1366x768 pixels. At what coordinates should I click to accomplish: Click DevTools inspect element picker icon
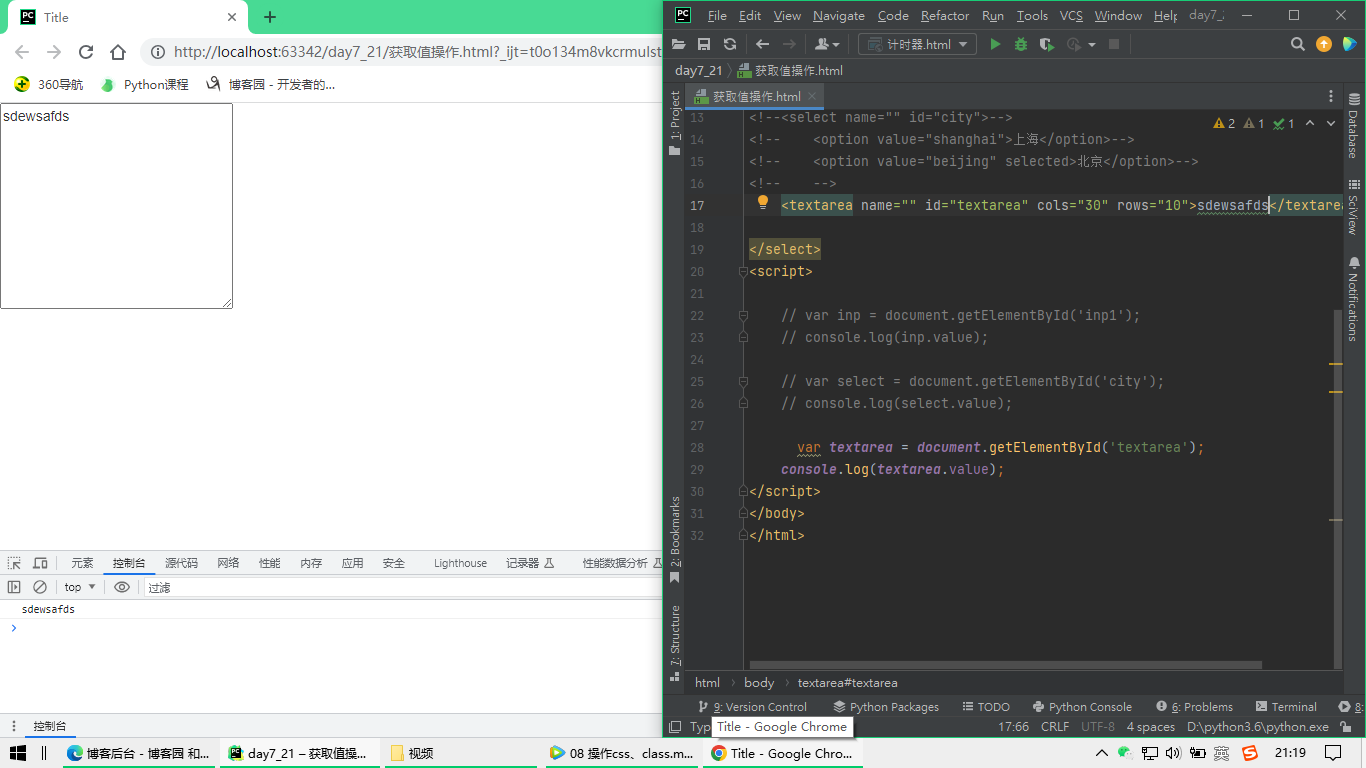pos(14,563)
